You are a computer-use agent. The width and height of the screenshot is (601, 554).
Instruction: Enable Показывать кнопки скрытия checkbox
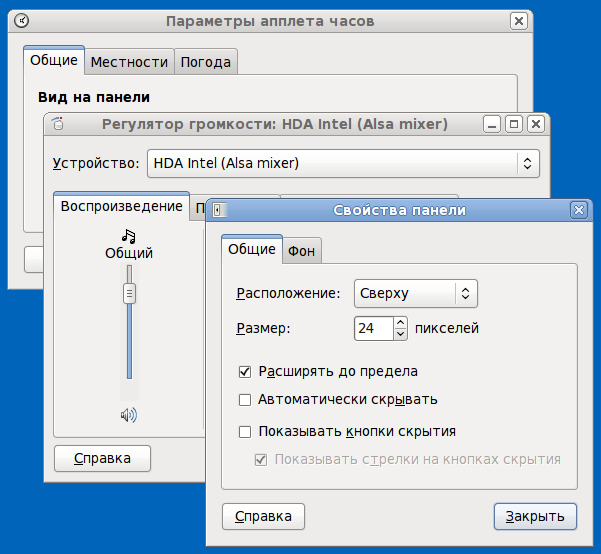tap(245, 432)
